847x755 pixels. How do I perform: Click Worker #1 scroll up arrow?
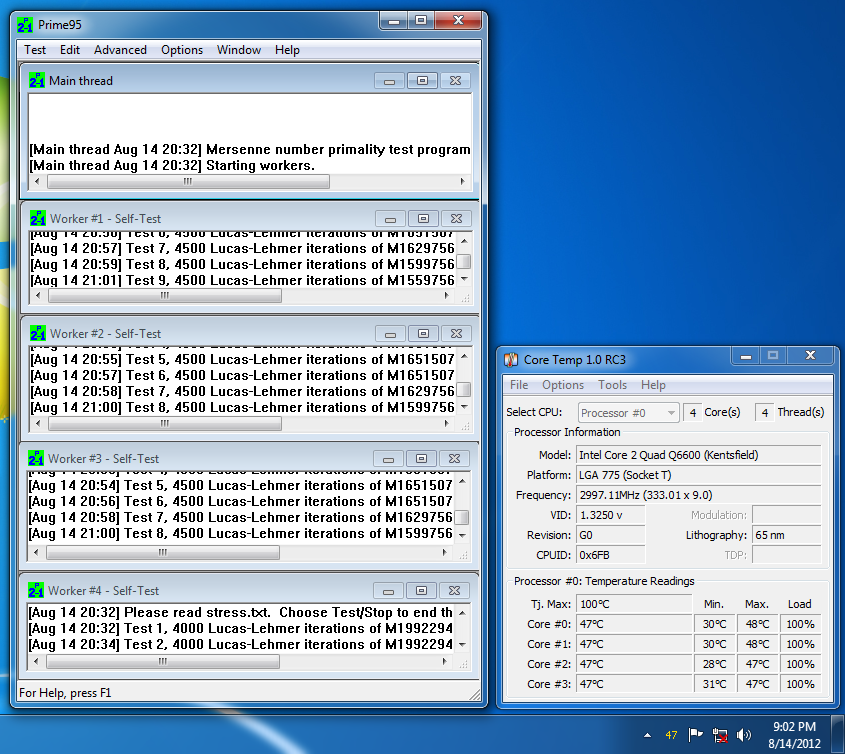tap(465, 240)
